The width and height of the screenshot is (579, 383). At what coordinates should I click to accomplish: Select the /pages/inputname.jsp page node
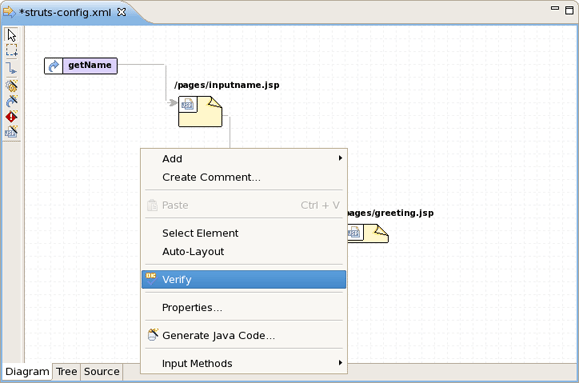tap(200, 111)
